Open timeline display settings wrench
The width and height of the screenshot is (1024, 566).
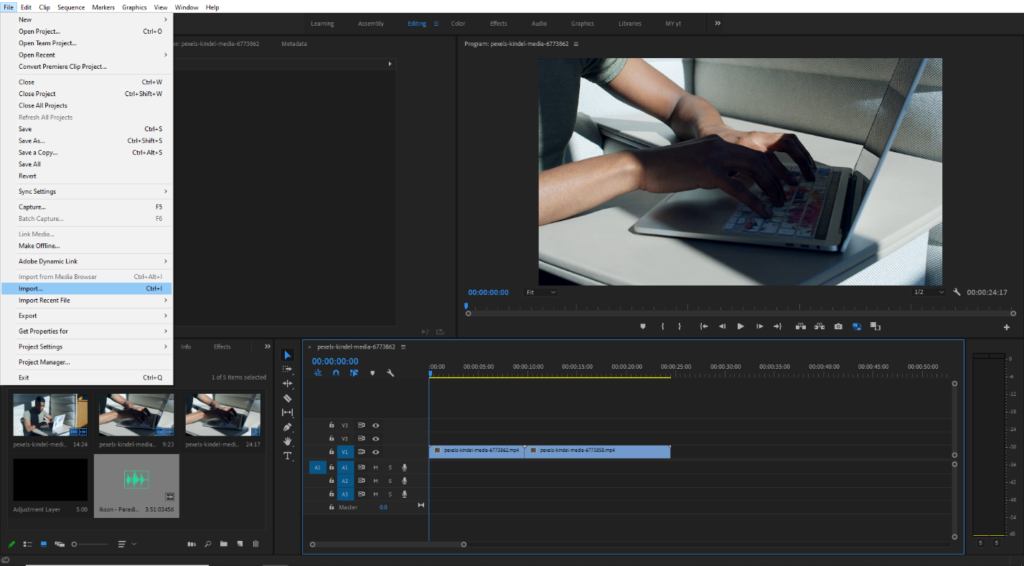tap(390, 373)
